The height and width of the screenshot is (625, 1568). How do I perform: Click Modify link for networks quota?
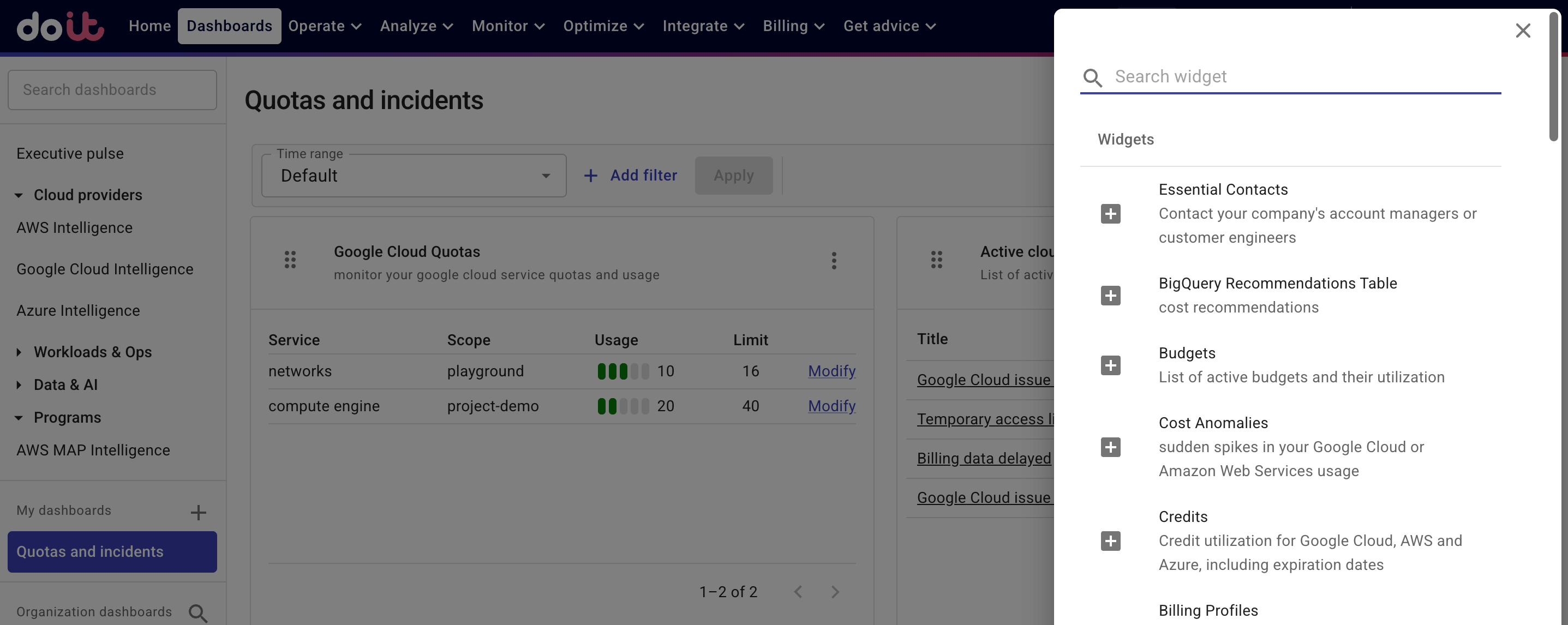click(831, 371)
